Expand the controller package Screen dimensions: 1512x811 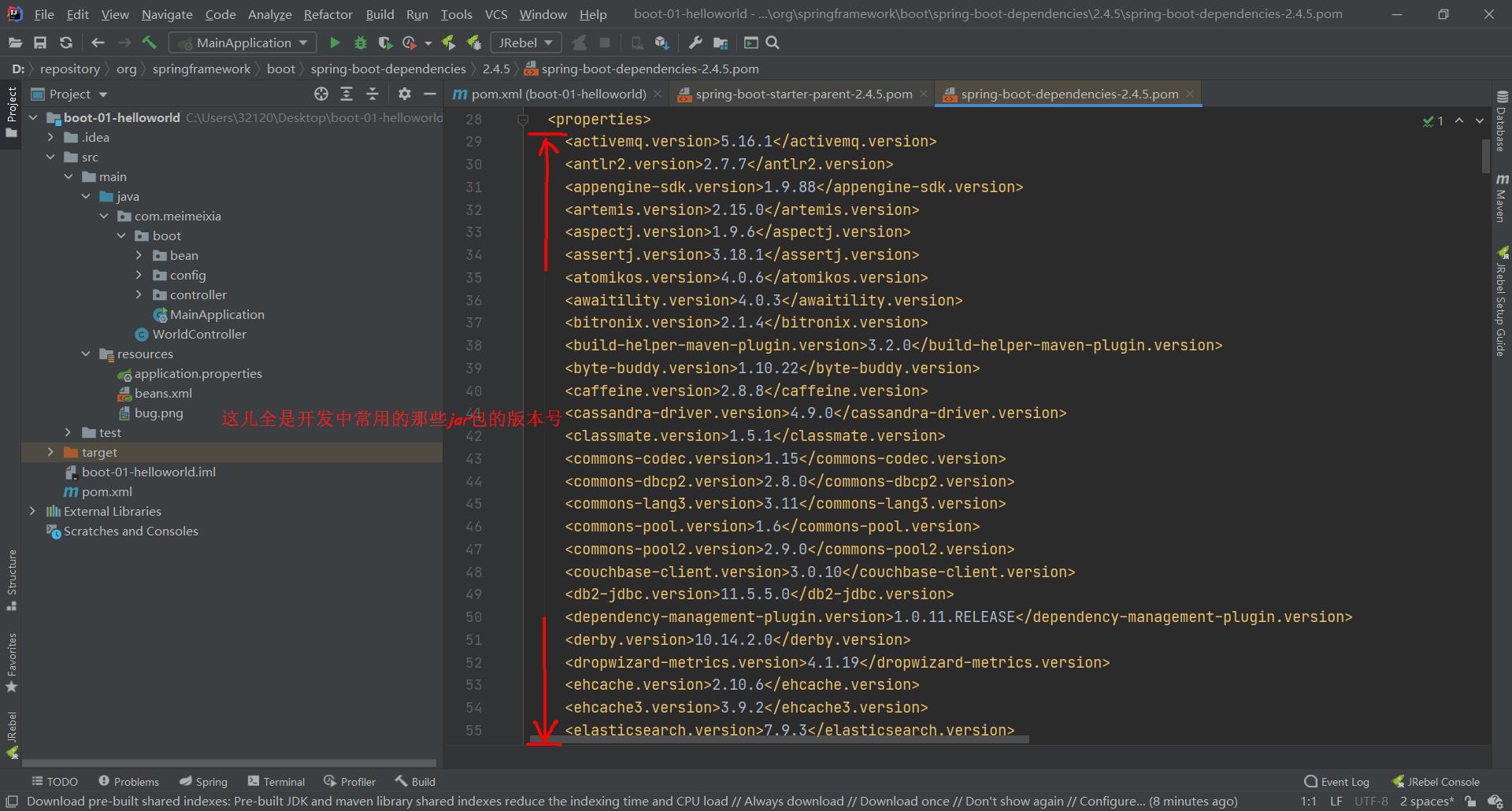[x=139, y=294]
